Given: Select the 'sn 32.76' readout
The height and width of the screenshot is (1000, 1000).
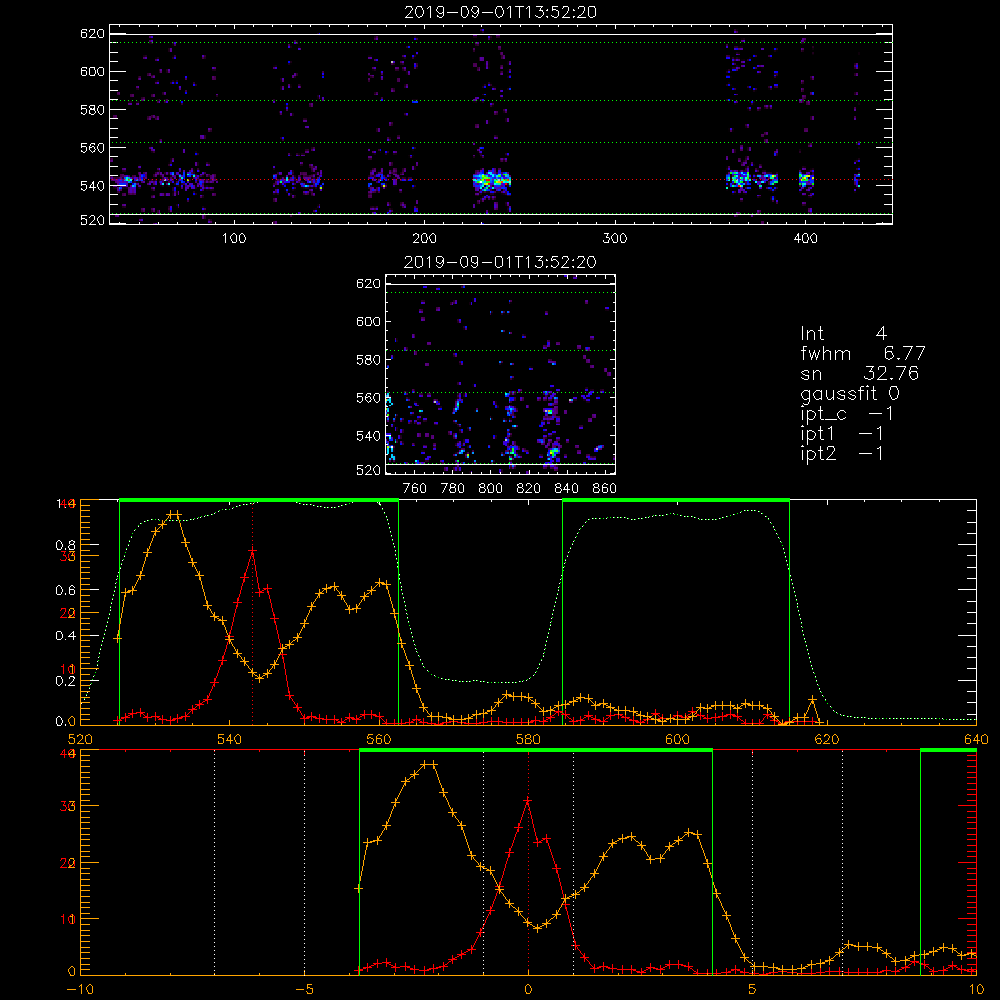Looking at the screenshot, I should [860, 374].
